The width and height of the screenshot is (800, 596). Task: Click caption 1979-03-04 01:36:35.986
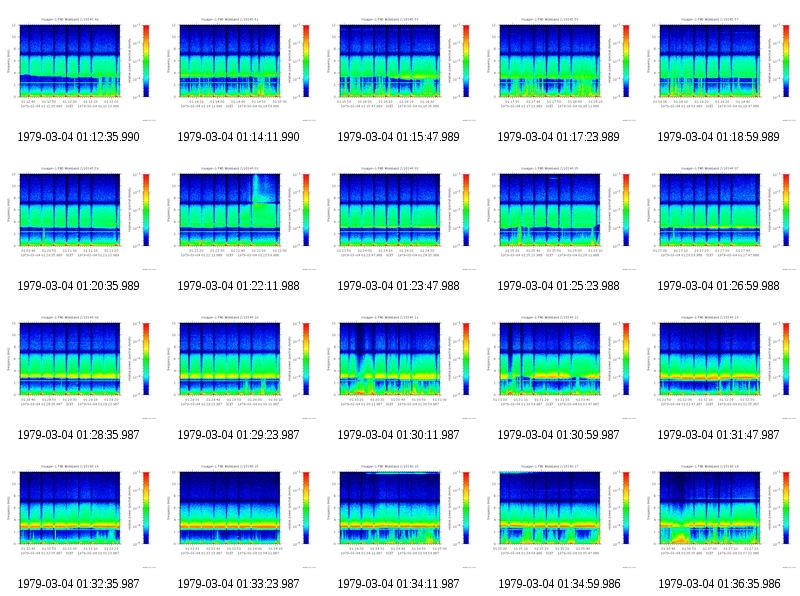pos(719,584)
